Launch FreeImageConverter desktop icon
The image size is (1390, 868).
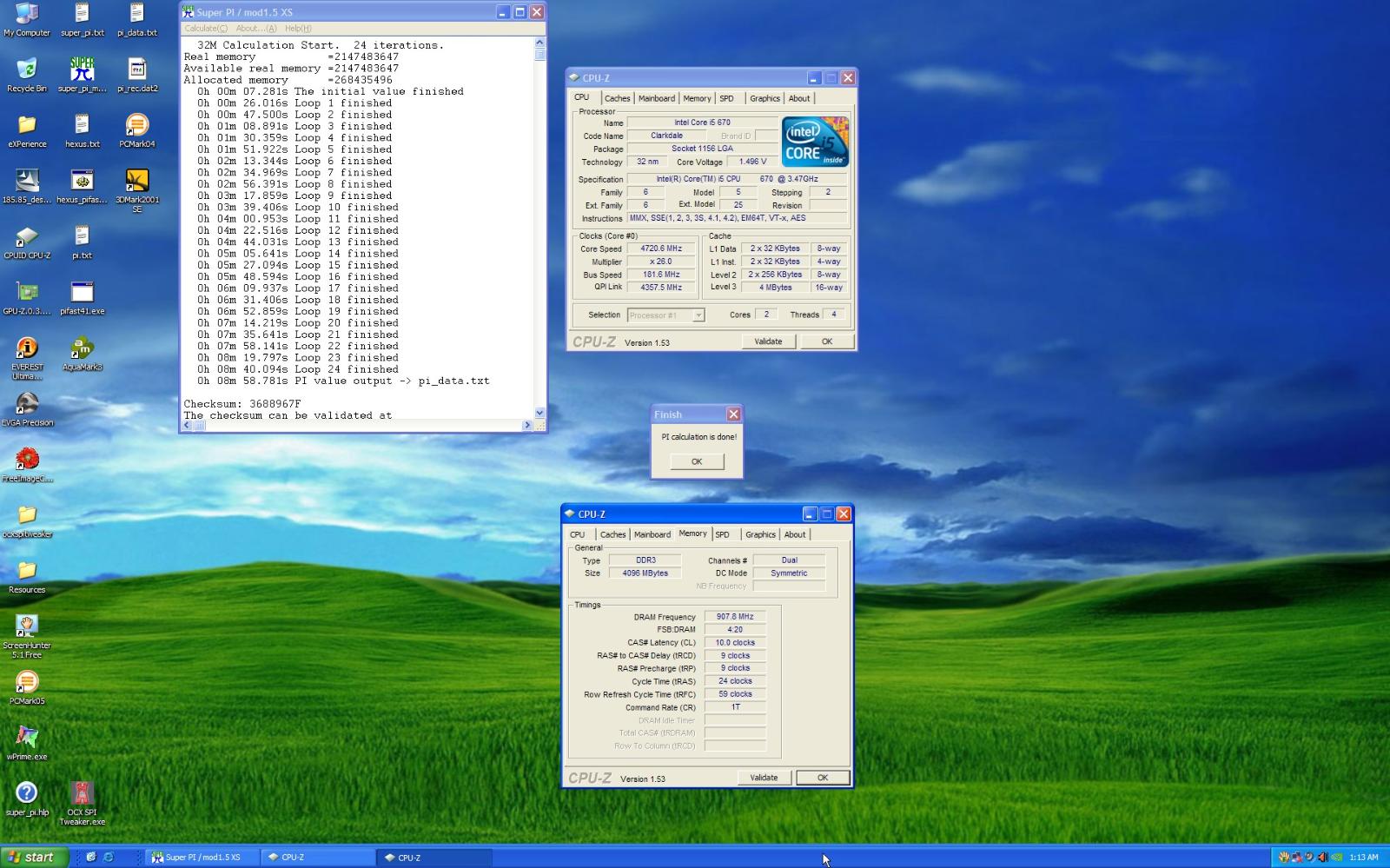27,465
